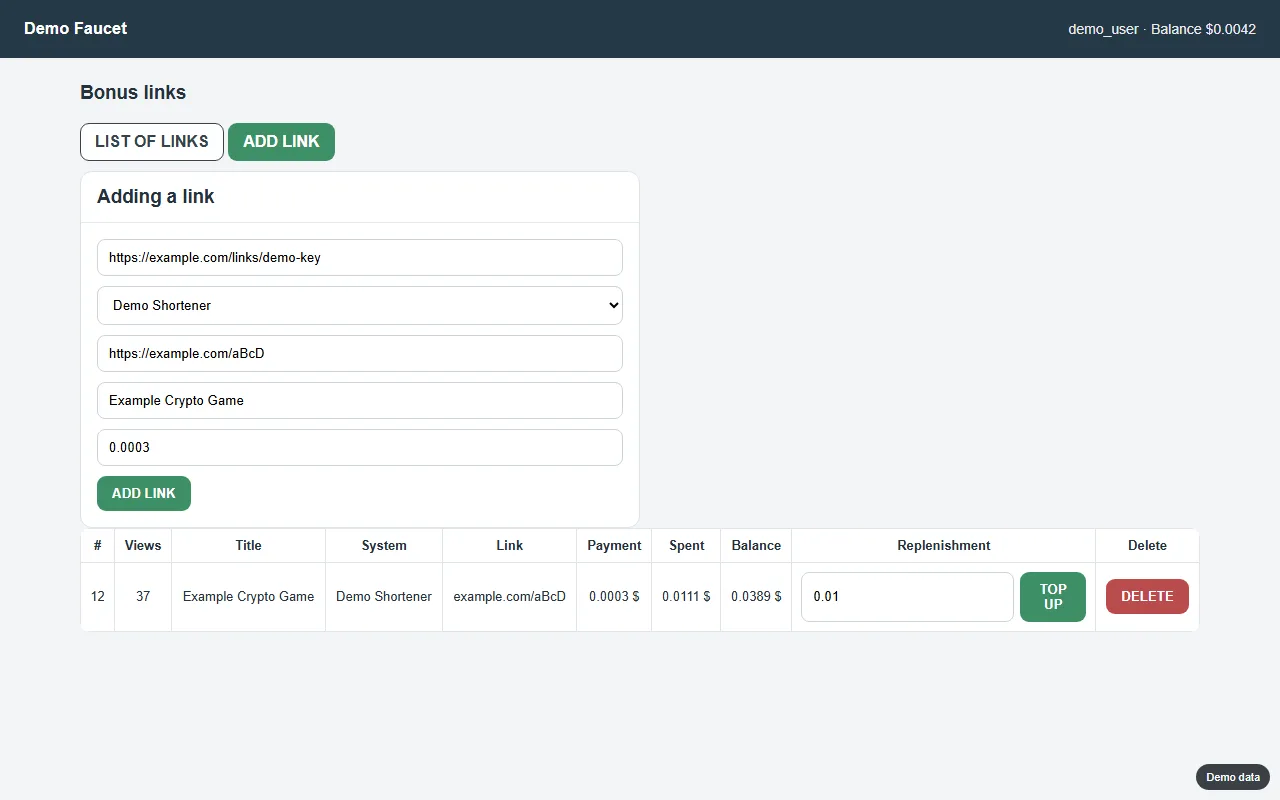Click the Replenishment column header
The image size is (1280, 800).
(x=944, y=545)
